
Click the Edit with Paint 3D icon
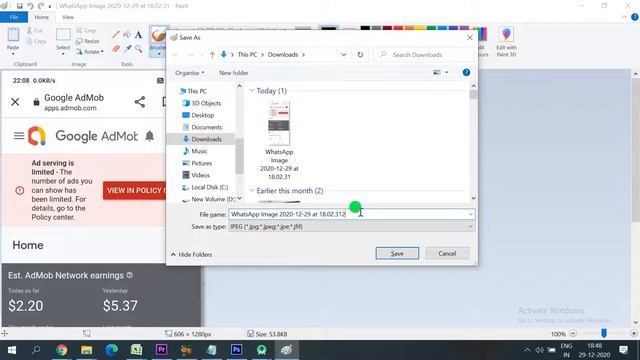pyautogui.click(x=506, y=35)
